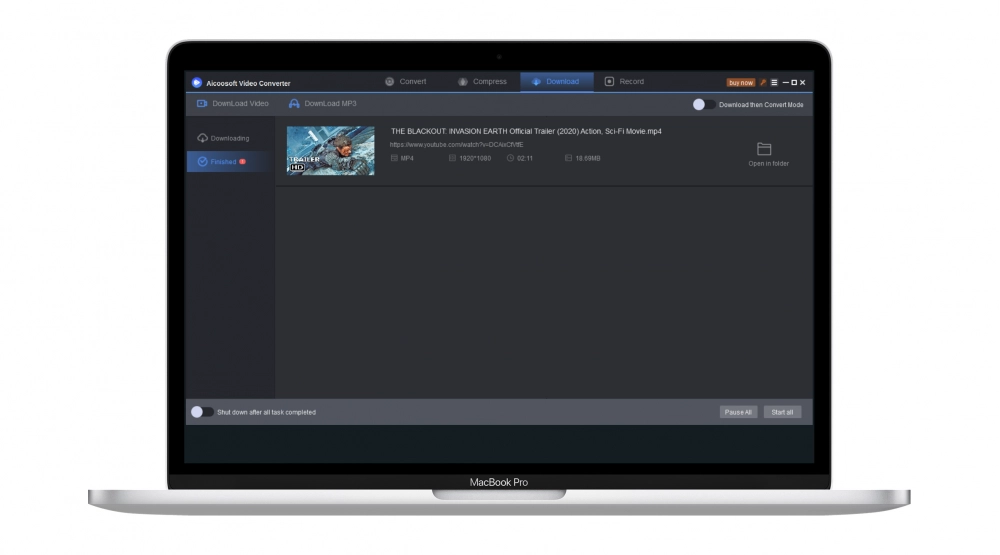Screen dimensions: 1000x555
Task: Select the Download tab
Action: [x=556, y=82]
